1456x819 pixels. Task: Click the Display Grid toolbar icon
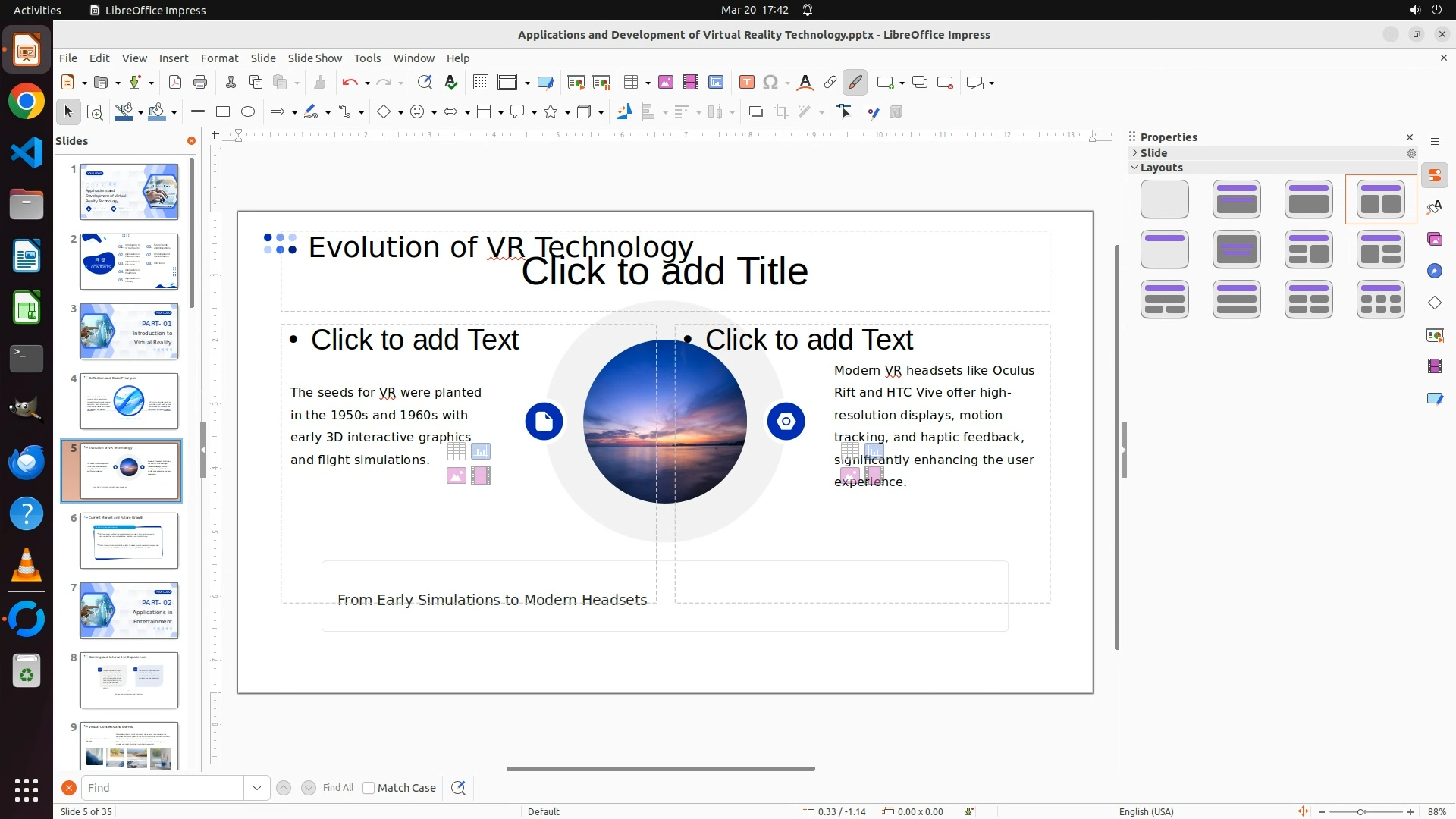tap(480, 83)
